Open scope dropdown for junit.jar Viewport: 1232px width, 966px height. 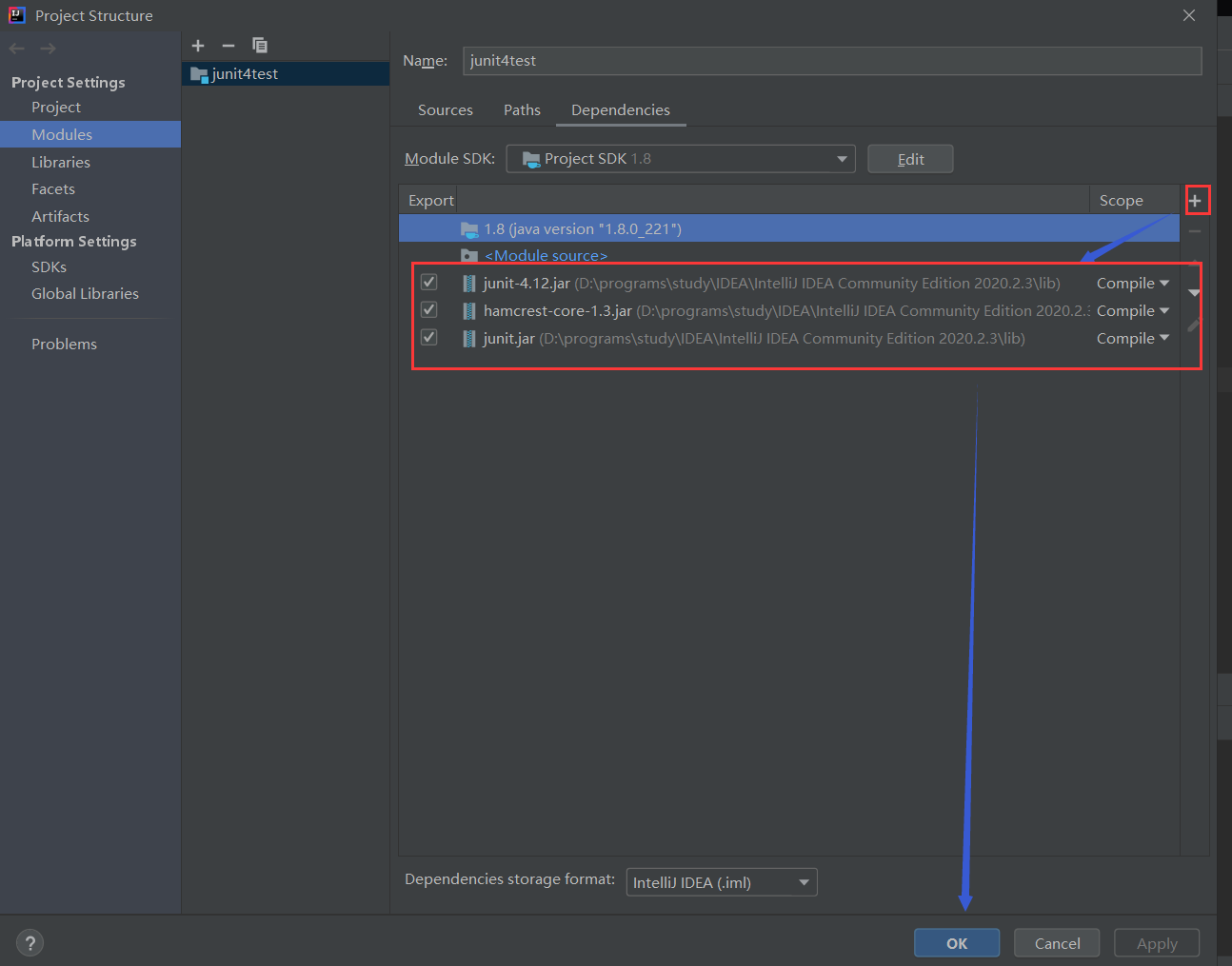1133,339
